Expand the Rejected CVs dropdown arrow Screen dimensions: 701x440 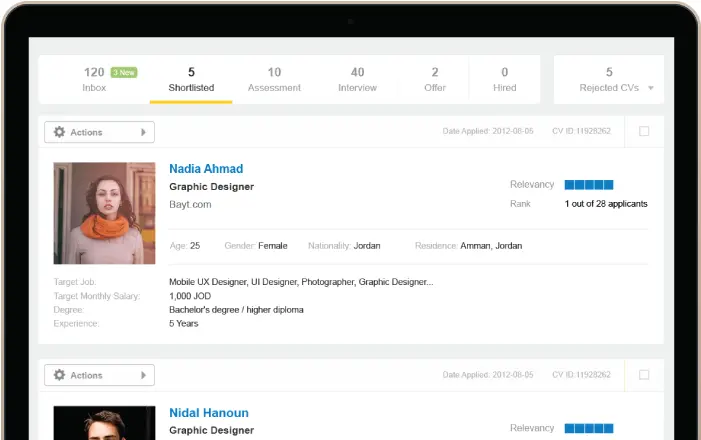[651, 89]
